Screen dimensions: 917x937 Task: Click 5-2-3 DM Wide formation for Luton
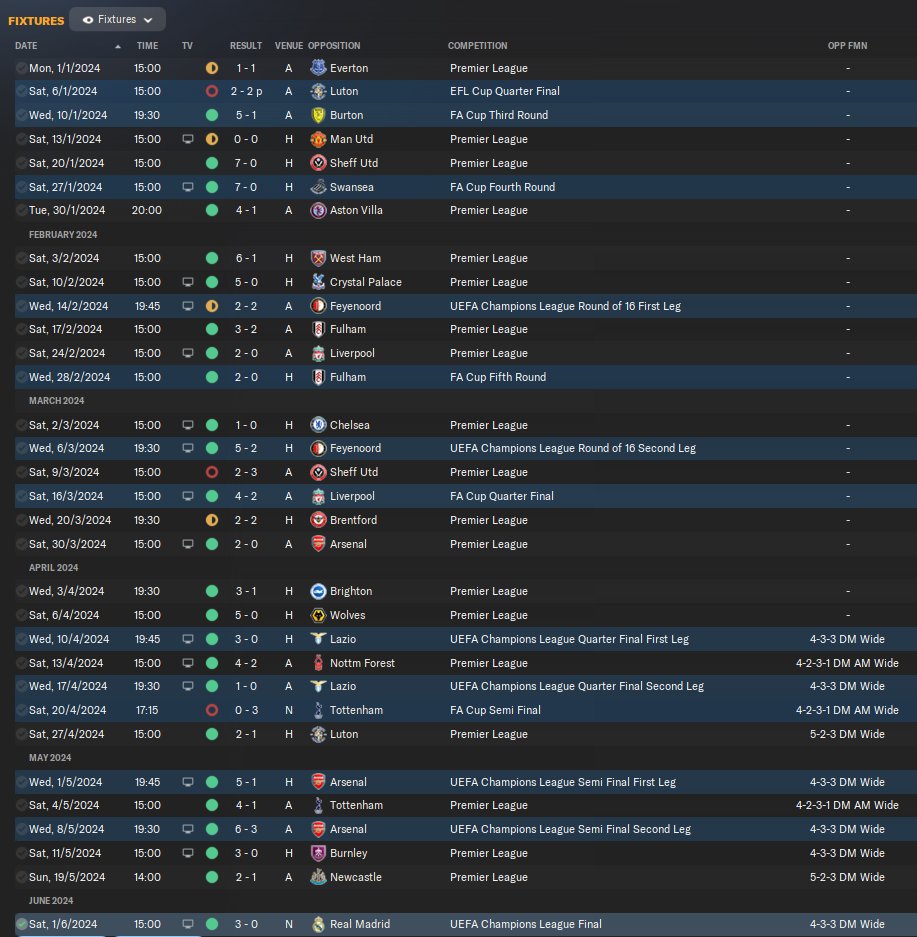[847, 734]
